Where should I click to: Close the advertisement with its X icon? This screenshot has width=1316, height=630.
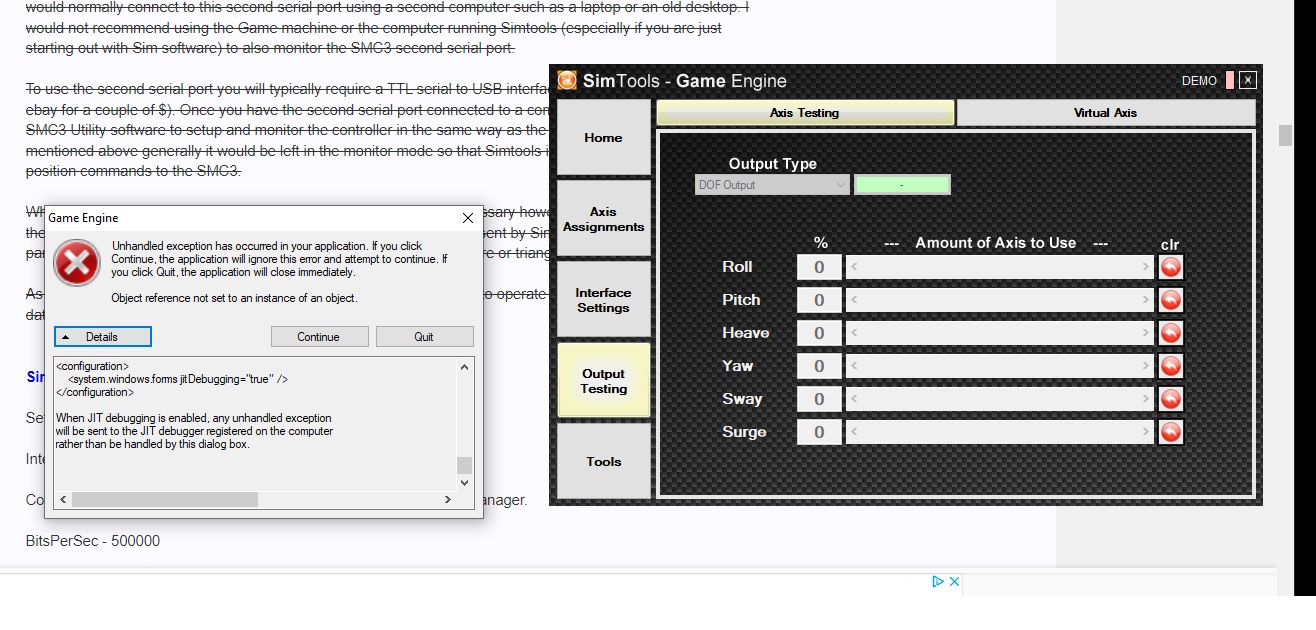click(954, 581)
